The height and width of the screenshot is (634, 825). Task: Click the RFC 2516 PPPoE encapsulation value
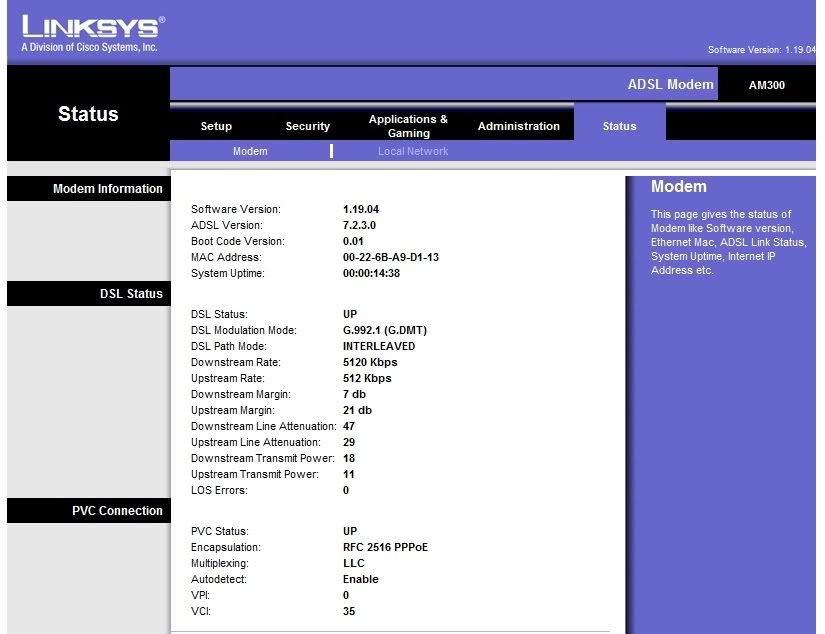pyautogui.click(x=385, y=547)
